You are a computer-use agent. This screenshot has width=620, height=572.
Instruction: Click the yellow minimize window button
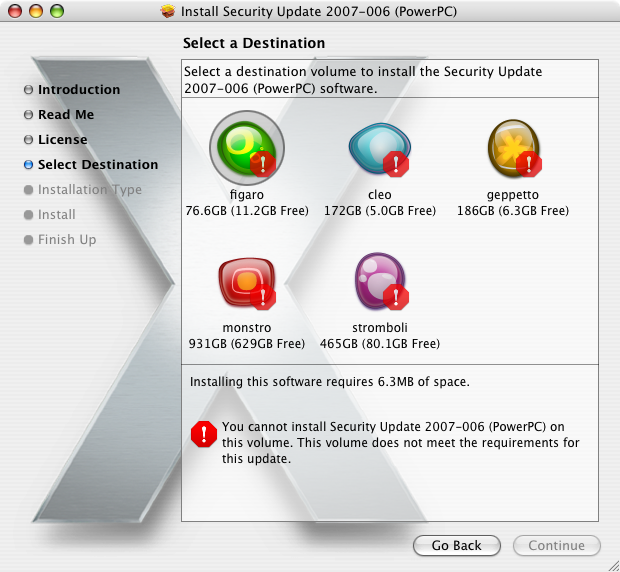[x=36, y=11]
